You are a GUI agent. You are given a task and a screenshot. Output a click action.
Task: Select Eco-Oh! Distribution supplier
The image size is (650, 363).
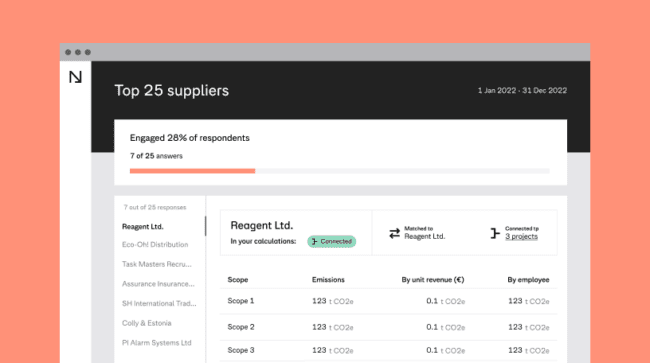[x=155, y=244]
